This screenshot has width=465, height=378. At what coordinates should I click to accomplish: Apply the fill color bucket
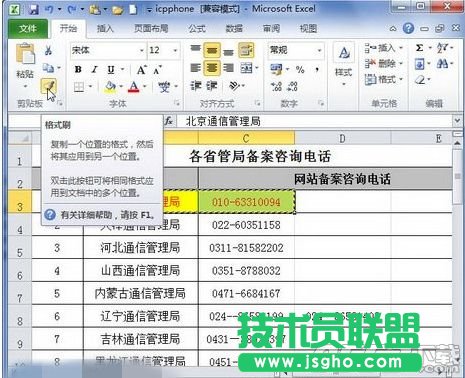click(110, 87)
